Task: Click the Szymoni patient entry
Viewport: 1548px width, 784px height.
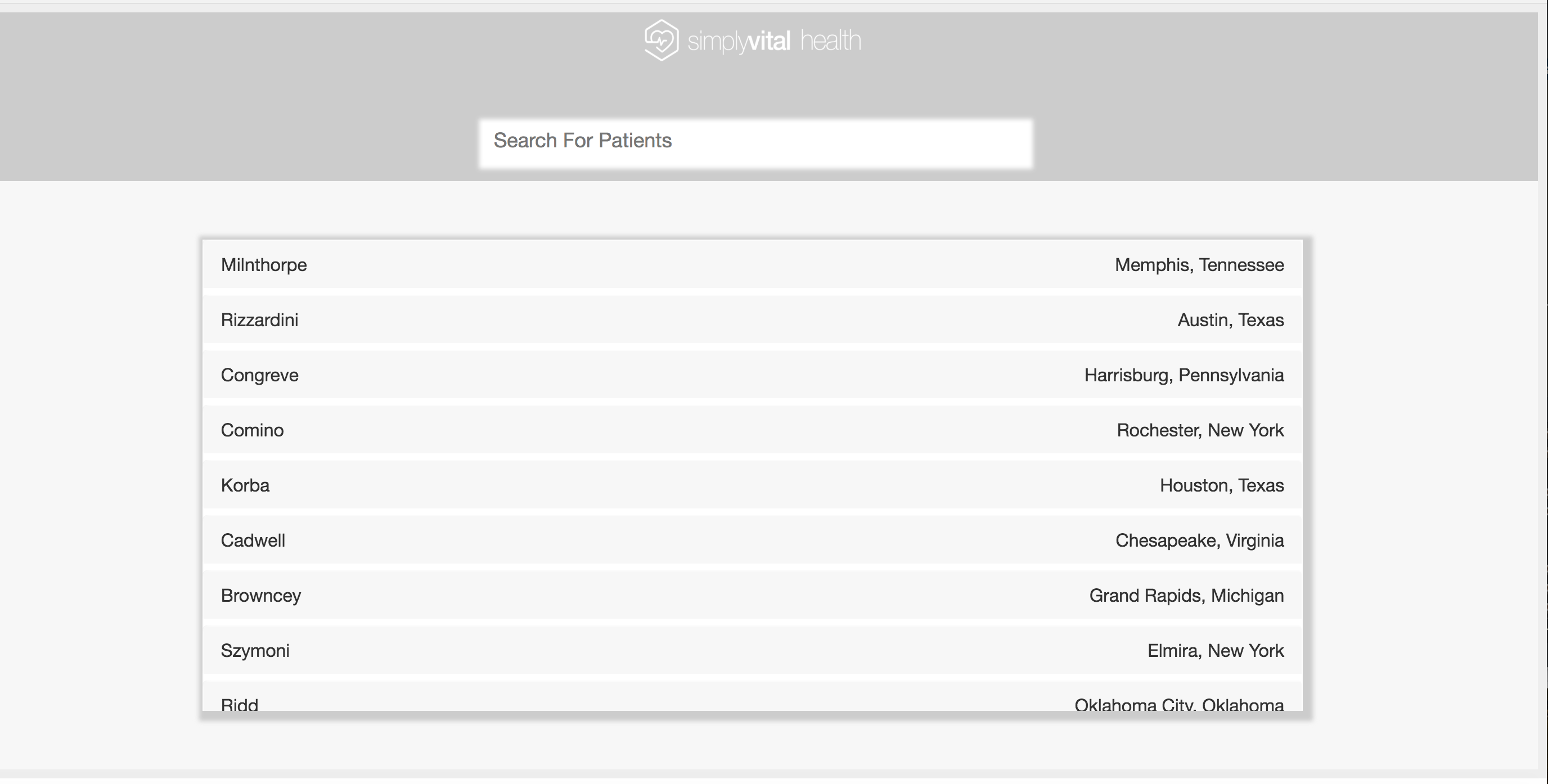Action: tap(255, 650)
